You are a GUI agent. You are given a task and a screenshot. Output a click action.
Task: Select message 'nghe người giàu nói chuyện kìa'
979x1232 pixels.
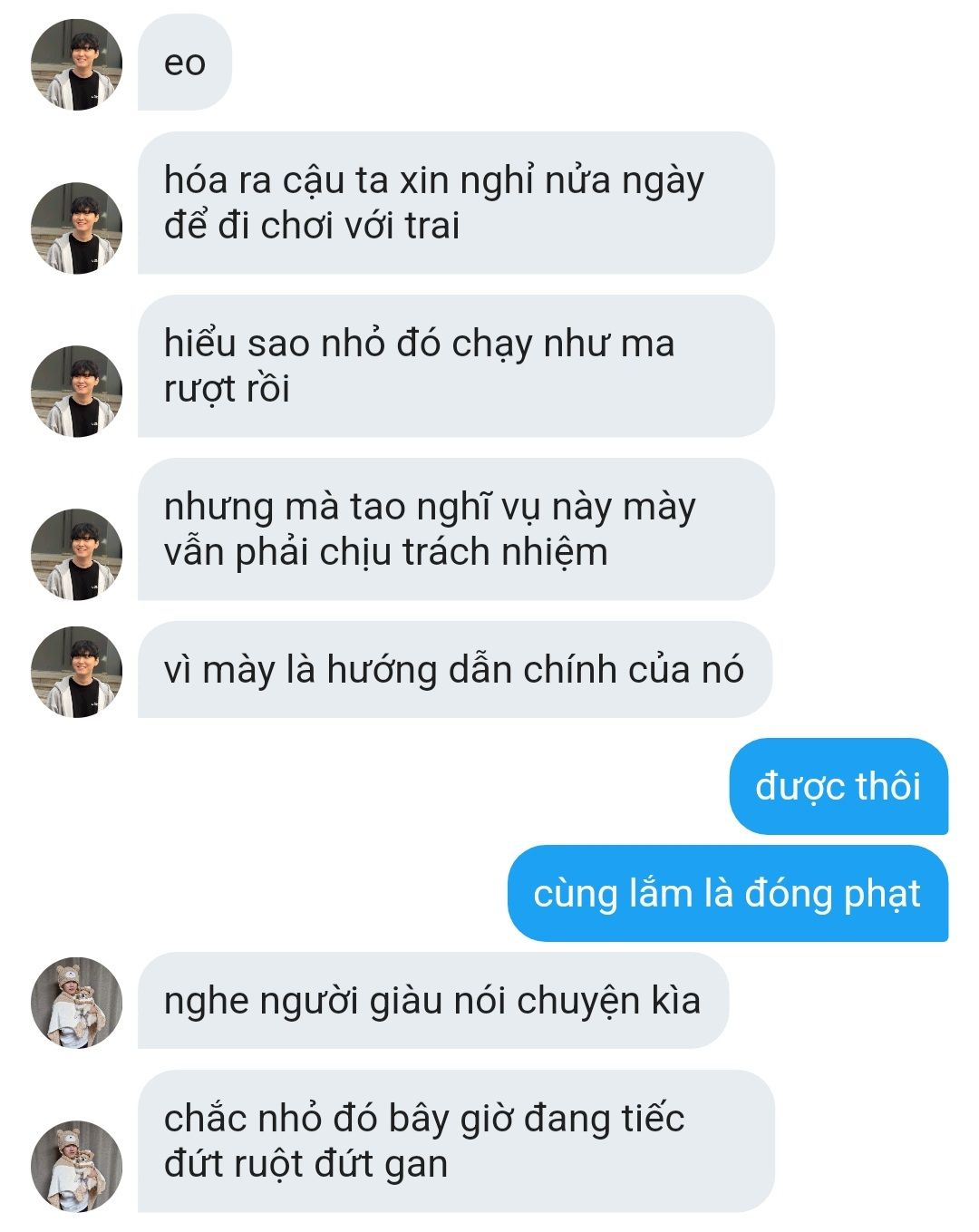tap(432, 1001)
